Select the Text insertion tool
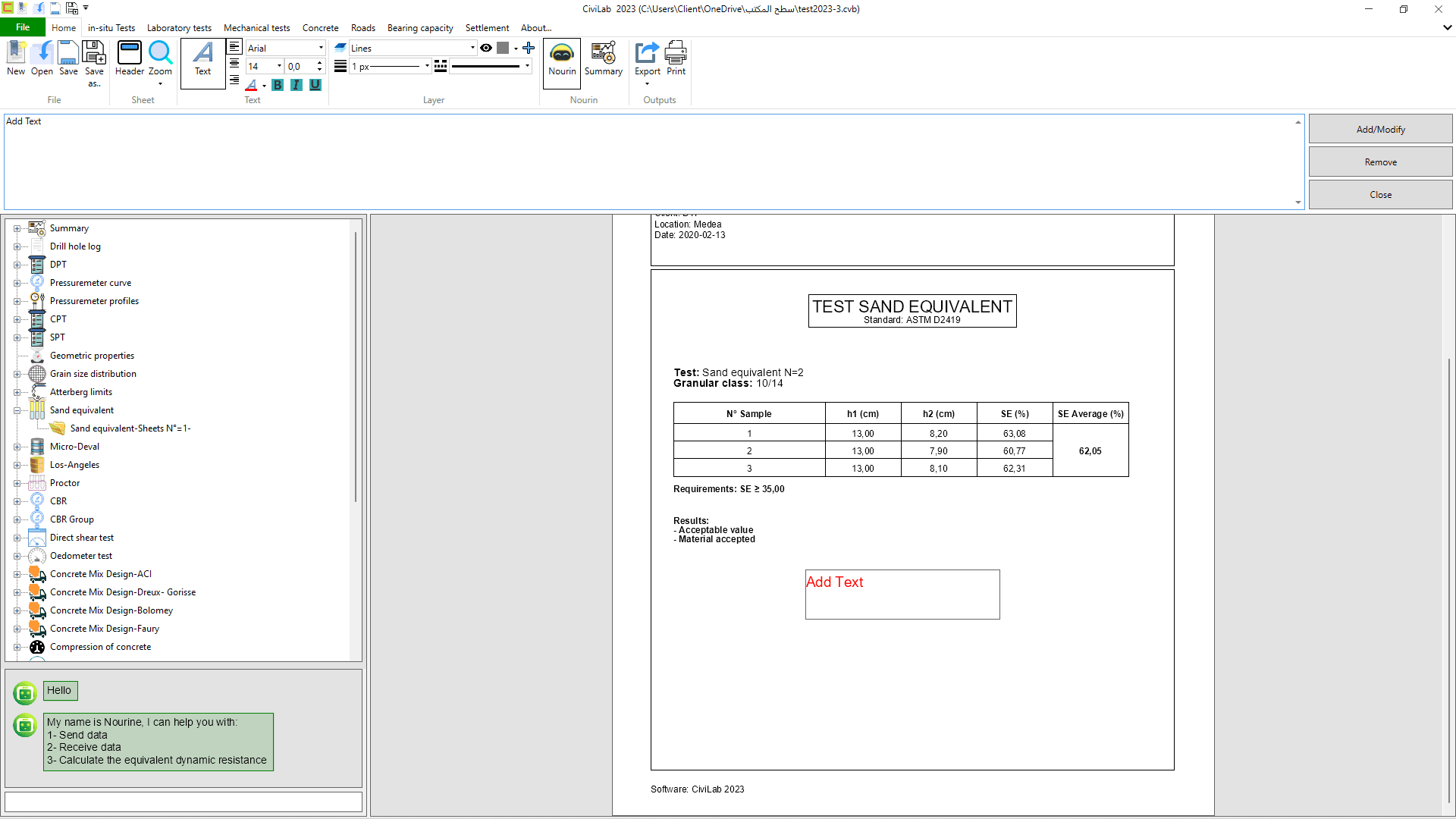1456x819 pixels. (x=202, y=62)
